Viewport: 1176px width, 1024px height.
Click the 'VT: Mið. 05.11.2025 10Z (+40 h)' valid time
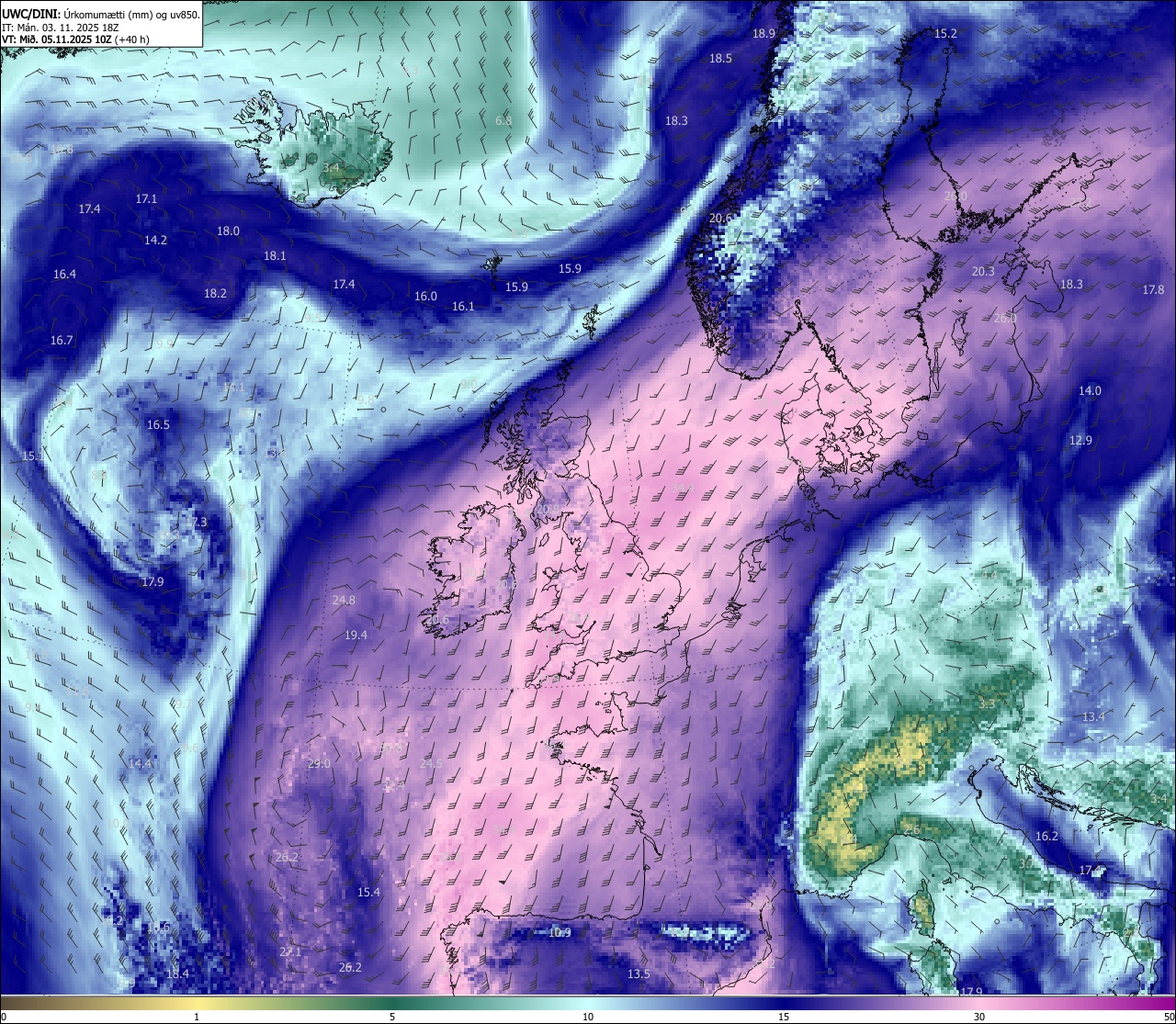[x=75, y=39]
